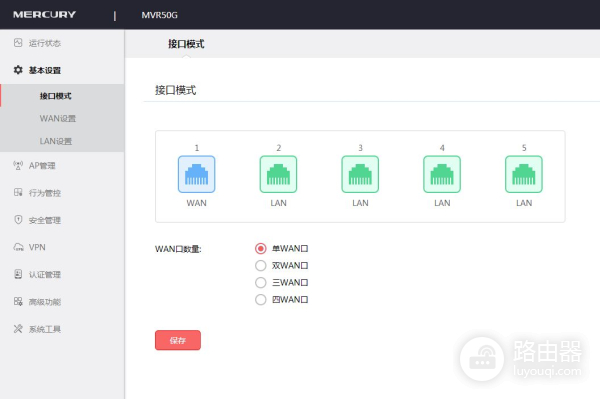Click the MVR50G model name
Screen dimensions: 600x399
pos(159,15)
